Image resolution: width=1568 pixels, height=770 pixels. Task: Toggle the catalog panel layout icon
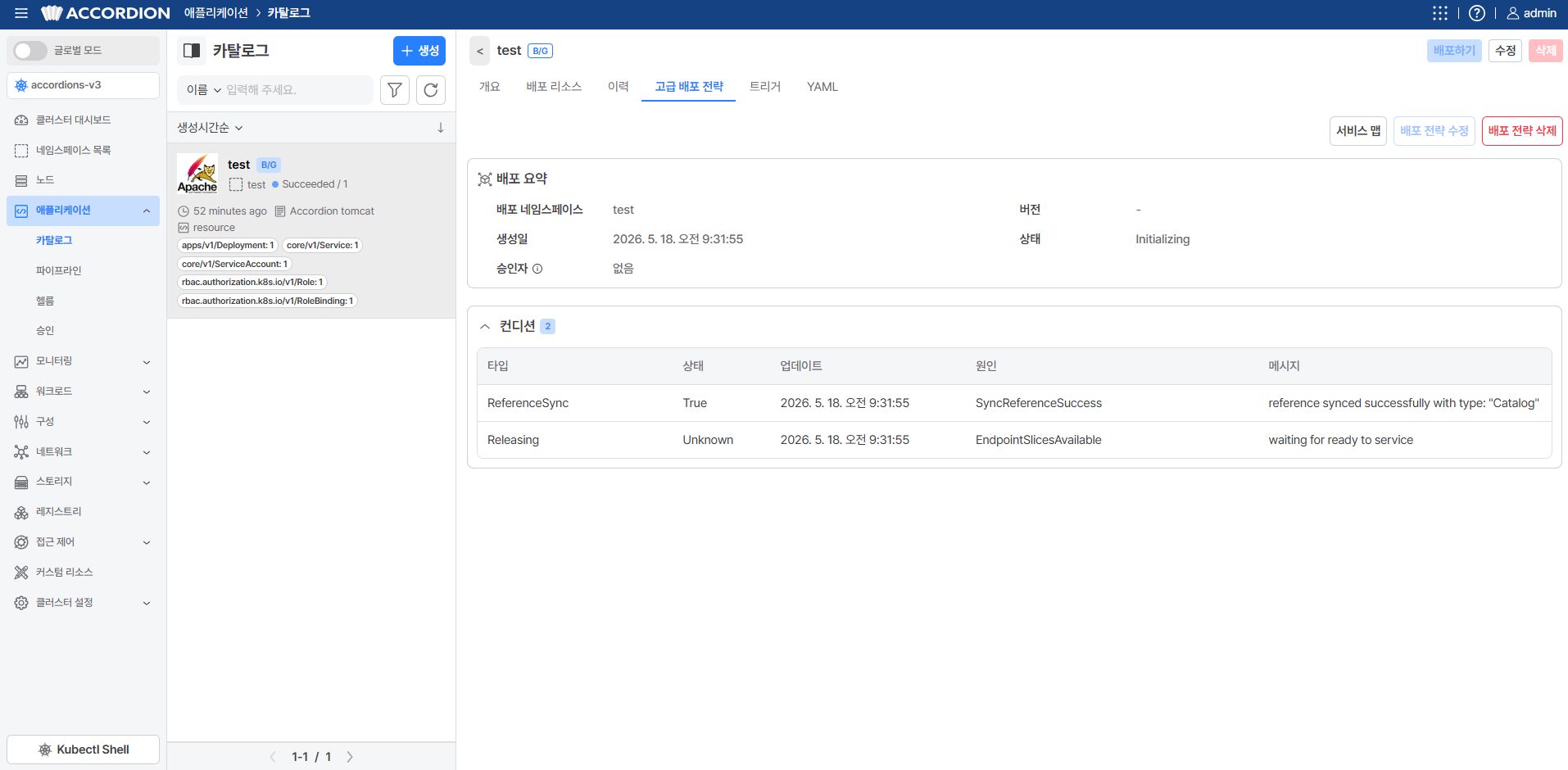[192, 51]
